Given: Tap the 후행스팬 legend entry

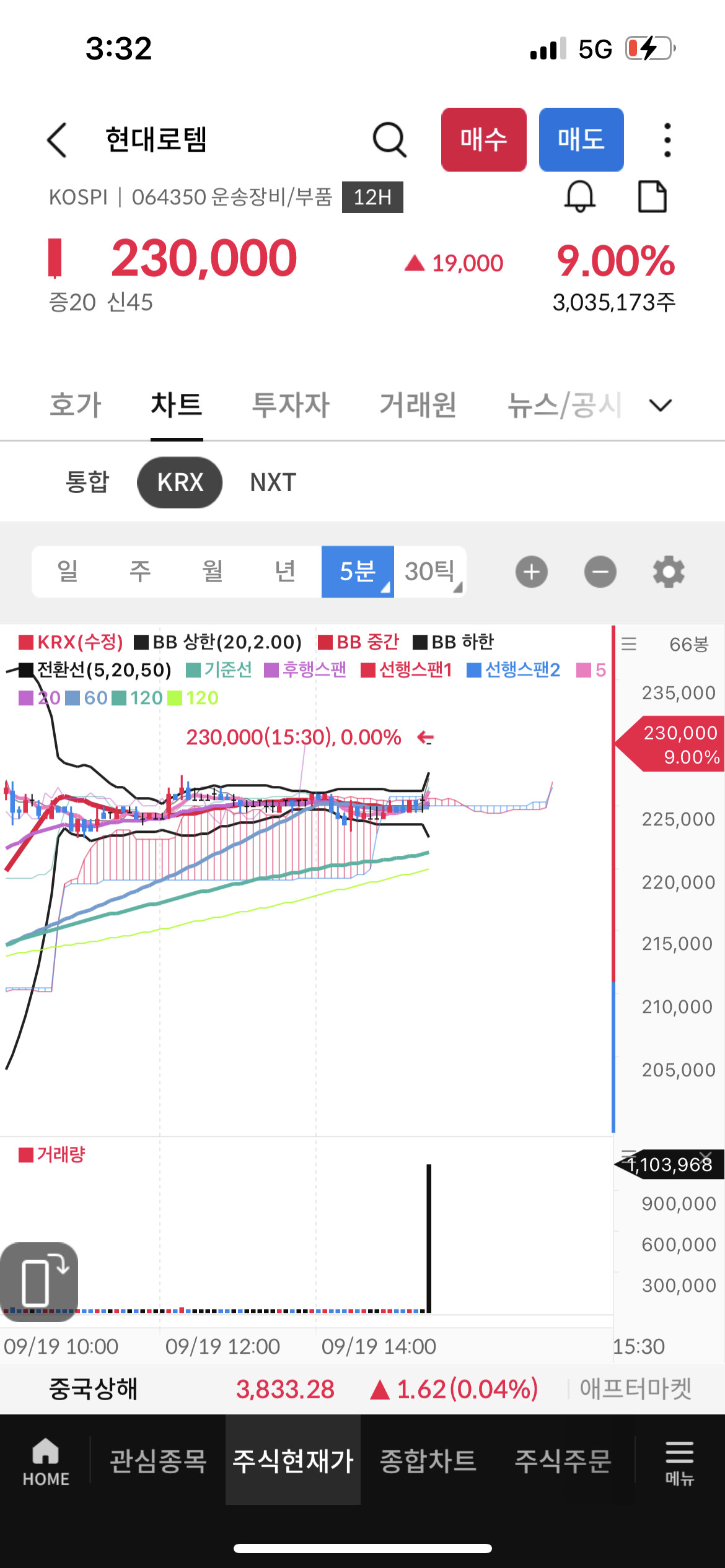Looking at the screenshot, I should [305, 670].
